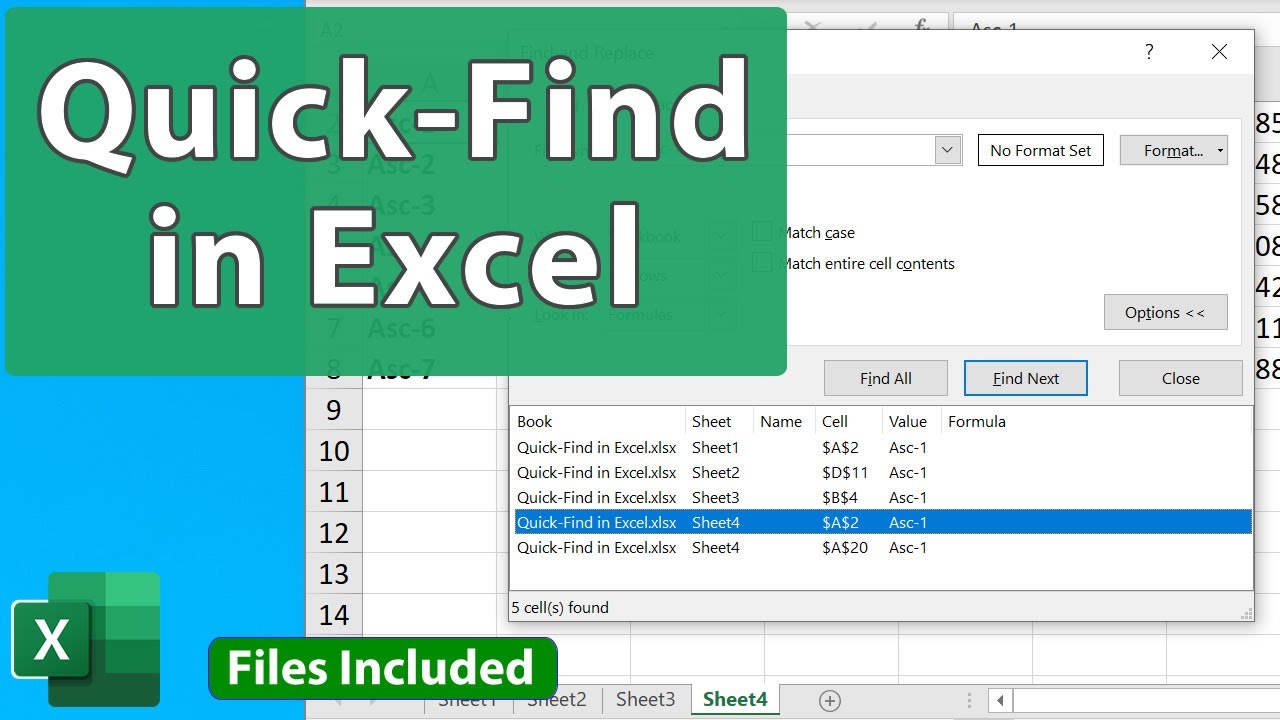Close the Find and Replace dialog with X
This screenshot has width=1280, height=720.
1219,52
